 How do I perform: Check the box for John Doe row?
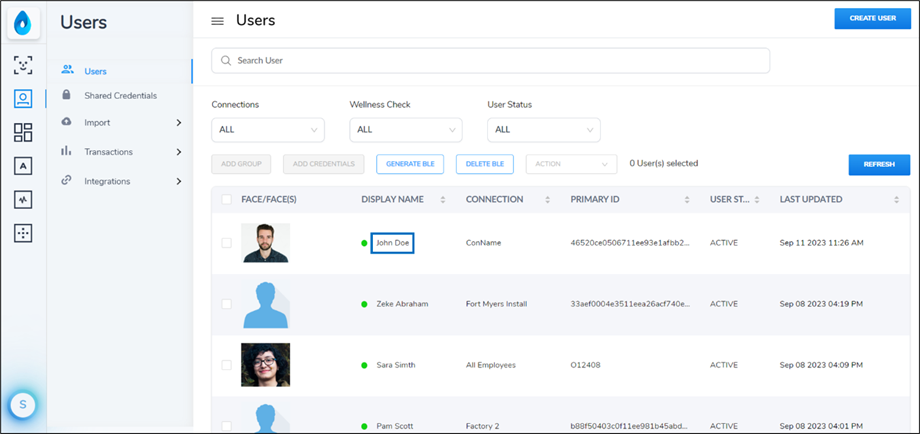pos(226,243)
